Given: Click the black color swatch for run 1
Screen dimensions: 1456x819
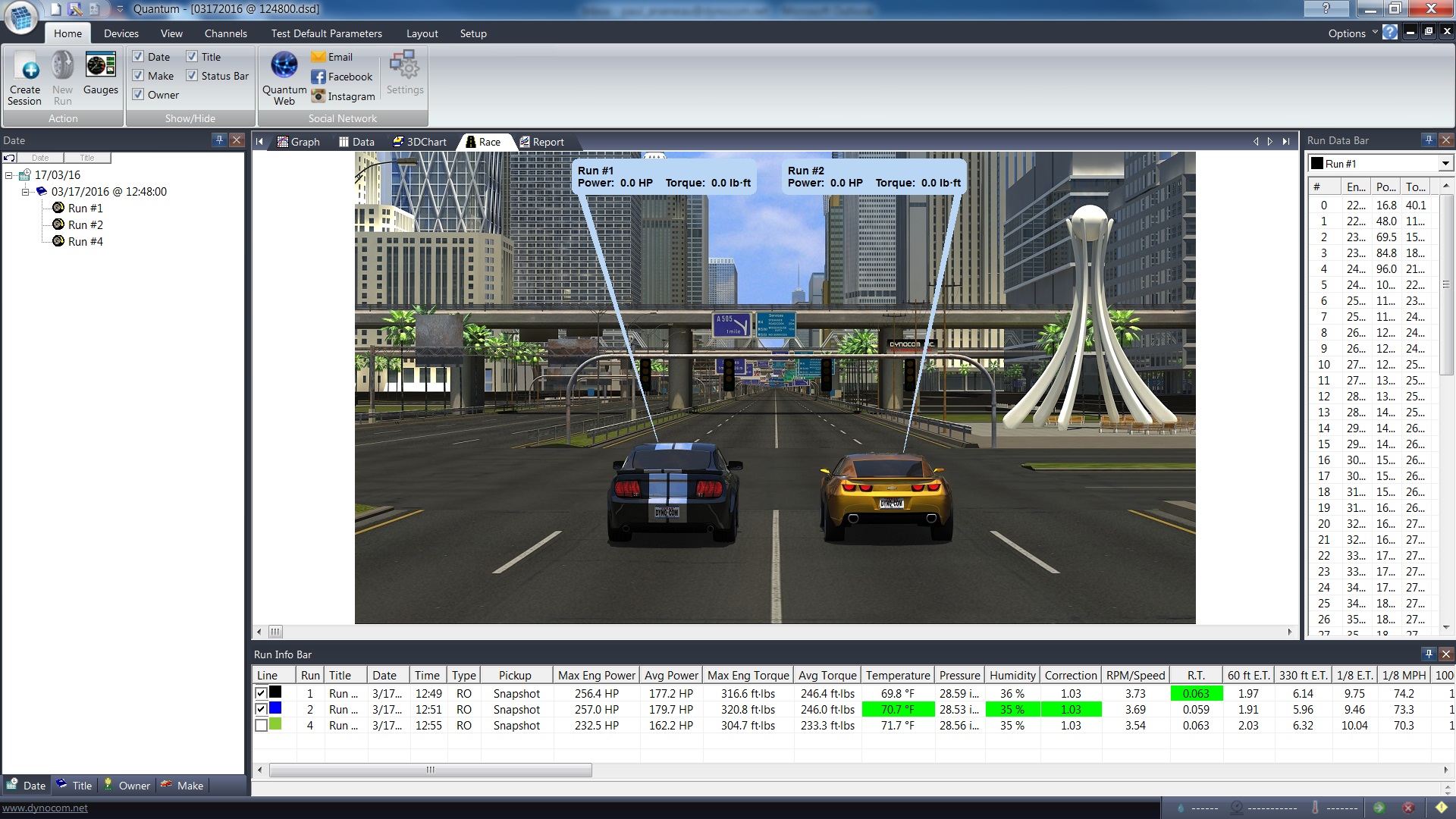Looking at the screenshot, I should 275,692.
